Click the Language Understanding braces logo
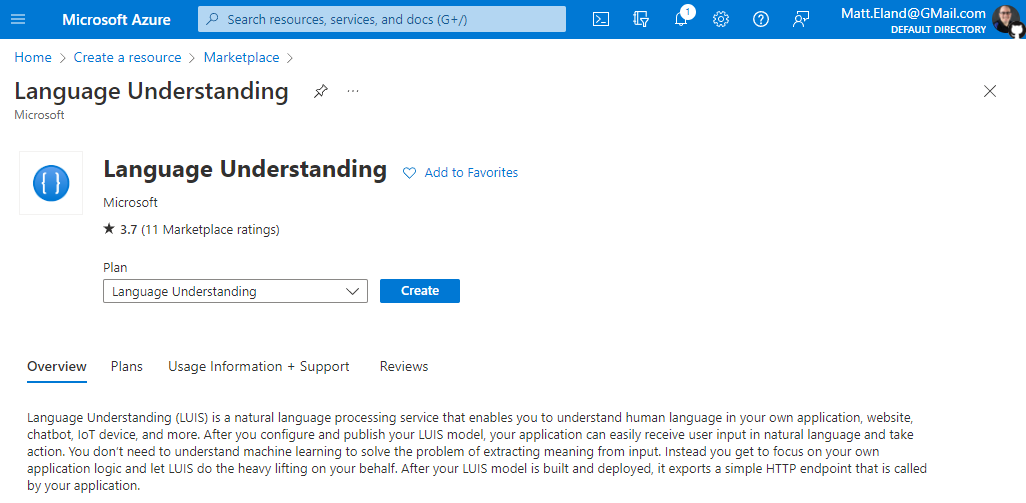This screenshot has height=503, width=1026. [x=51, y=183]
